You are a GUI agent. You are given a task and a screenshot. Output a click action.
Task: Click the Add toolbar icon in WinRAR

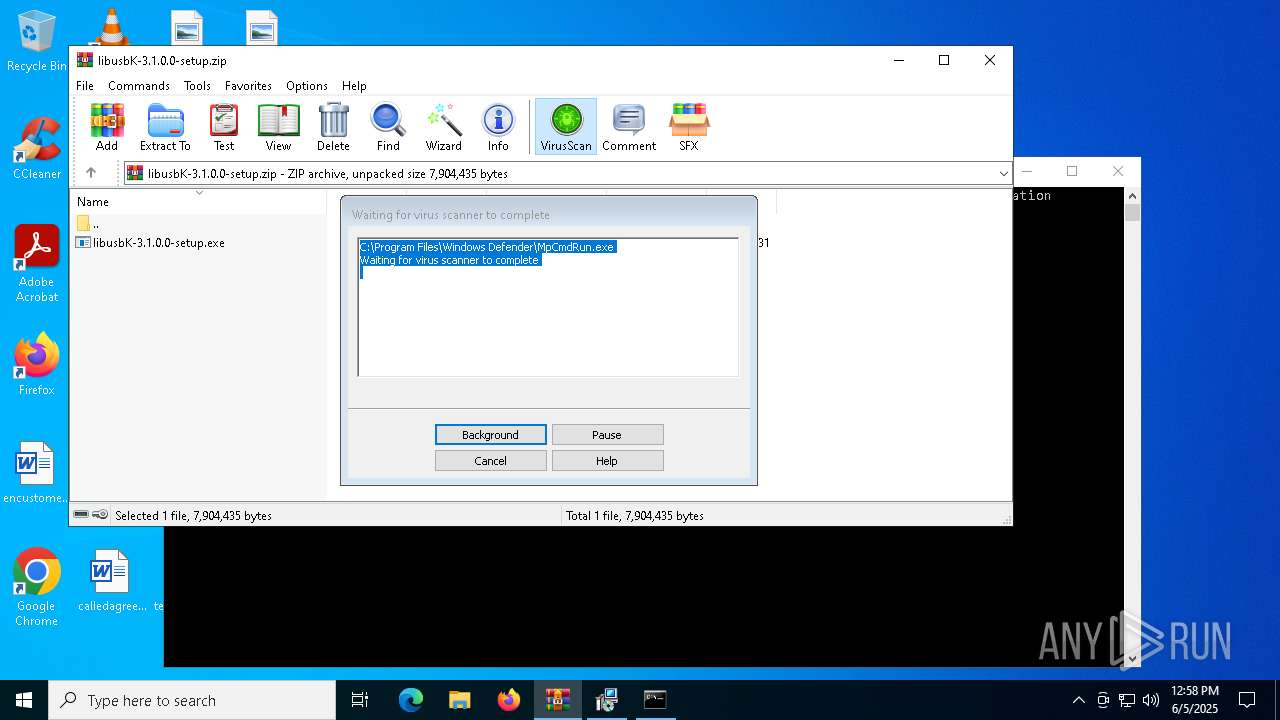click(x=107, y=127)
